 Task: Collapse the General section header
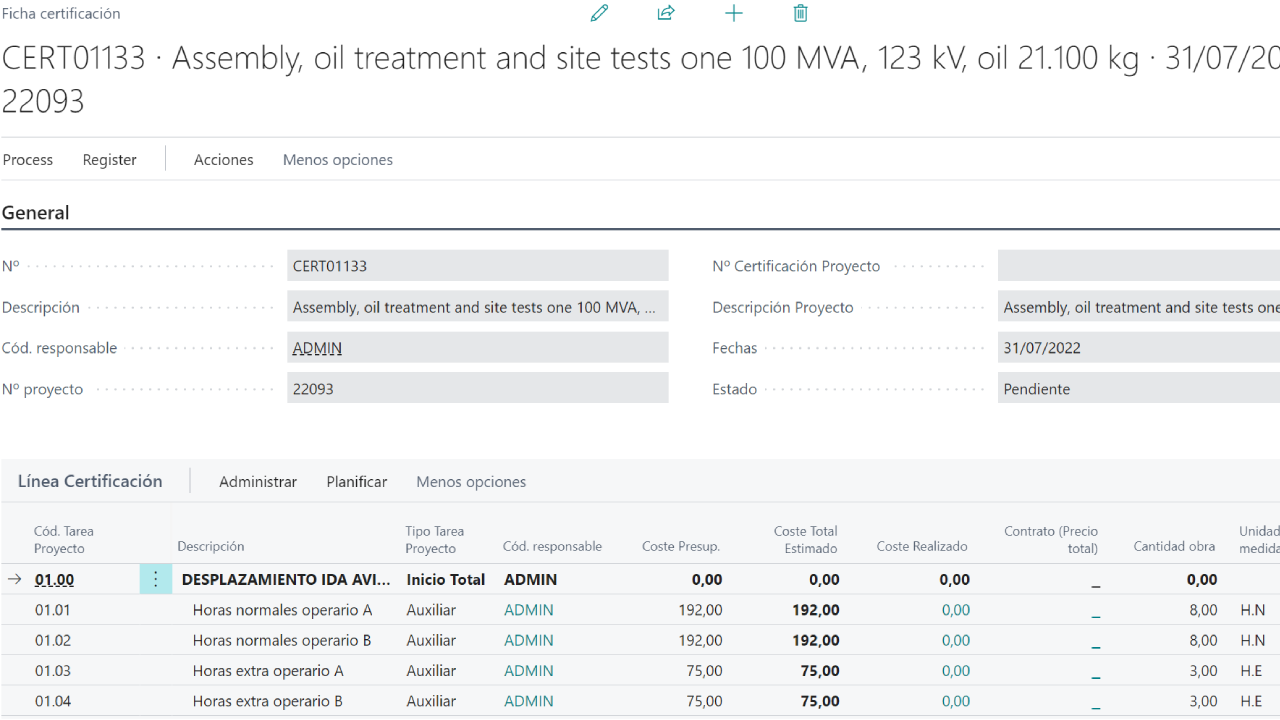(x=36, y=213)
